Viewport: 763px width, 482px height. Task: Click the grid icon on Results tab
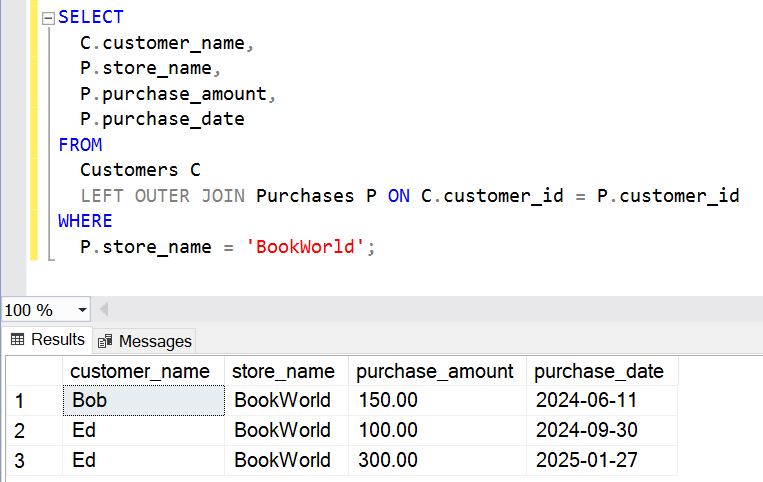tap(17, 340)
